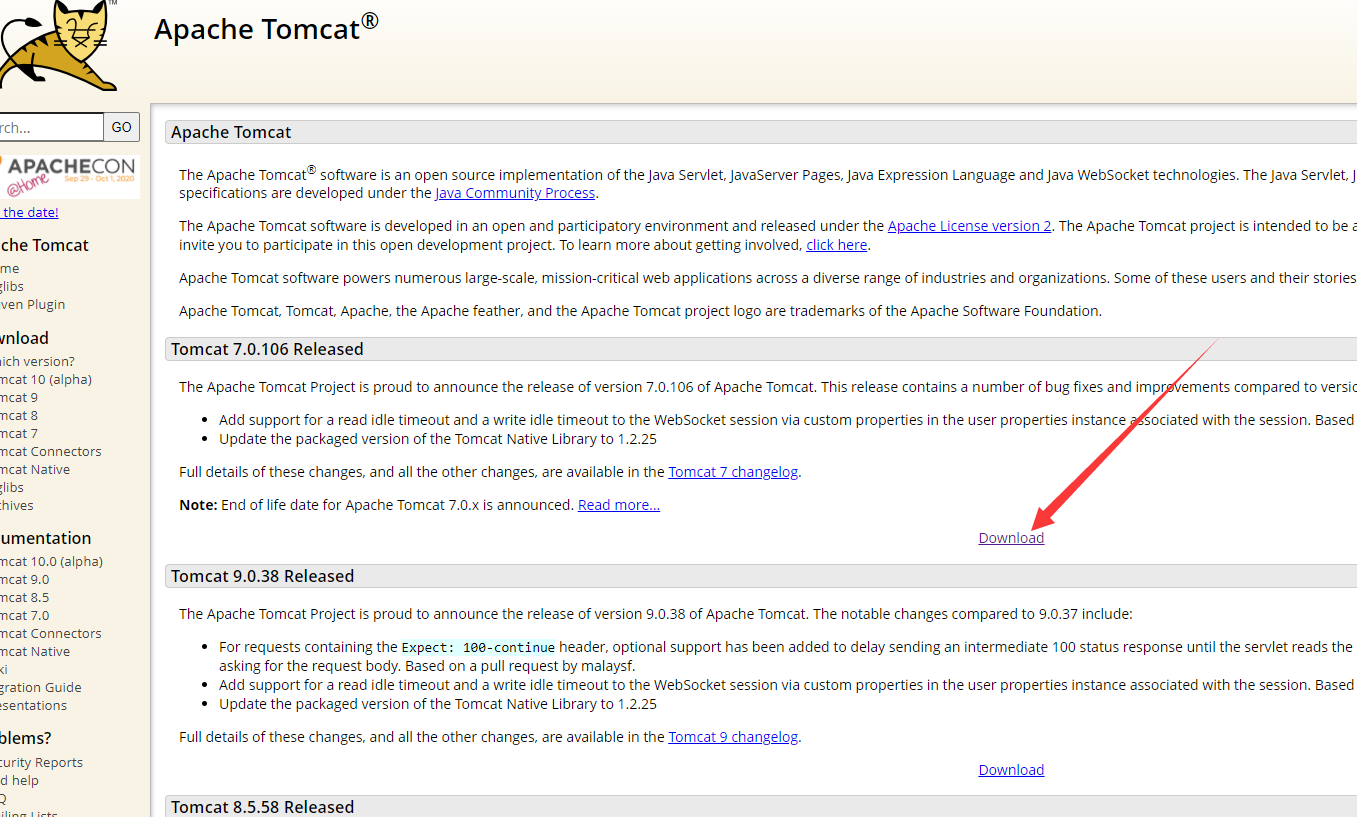The height and width of the screenshot is (817, 1357).
Task: Click the 'Expect: 100-continue' code text
Action: (x=478, y=647)
